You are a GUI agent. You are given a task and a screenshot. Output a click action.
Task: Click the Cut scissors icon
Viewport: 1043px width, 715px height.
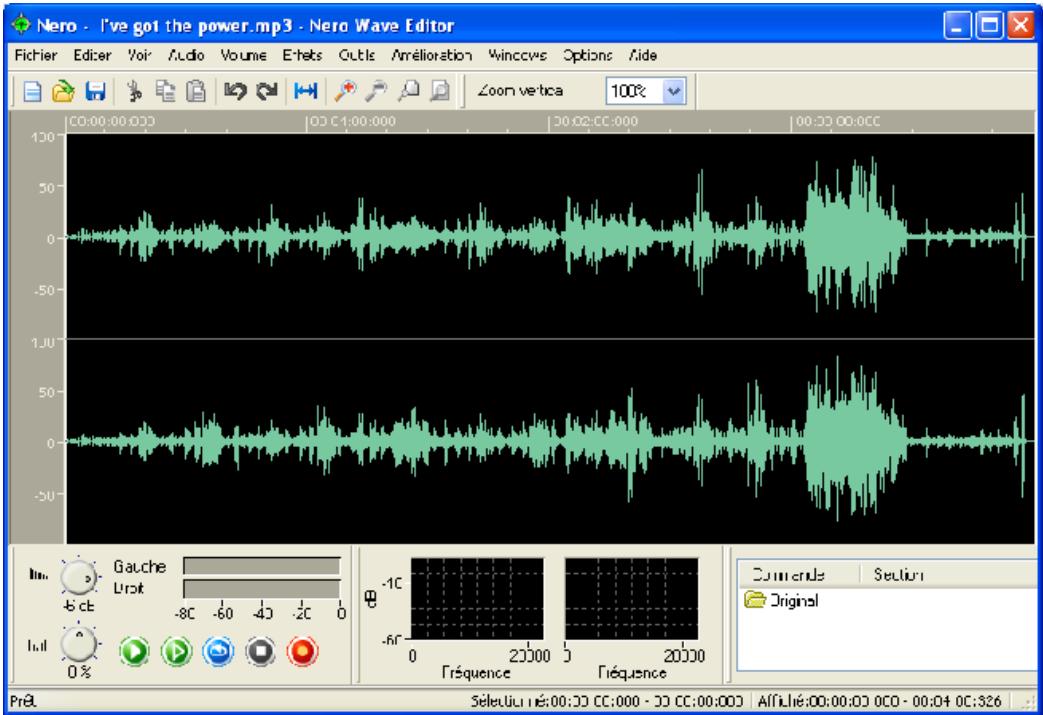tap(134, 91)
